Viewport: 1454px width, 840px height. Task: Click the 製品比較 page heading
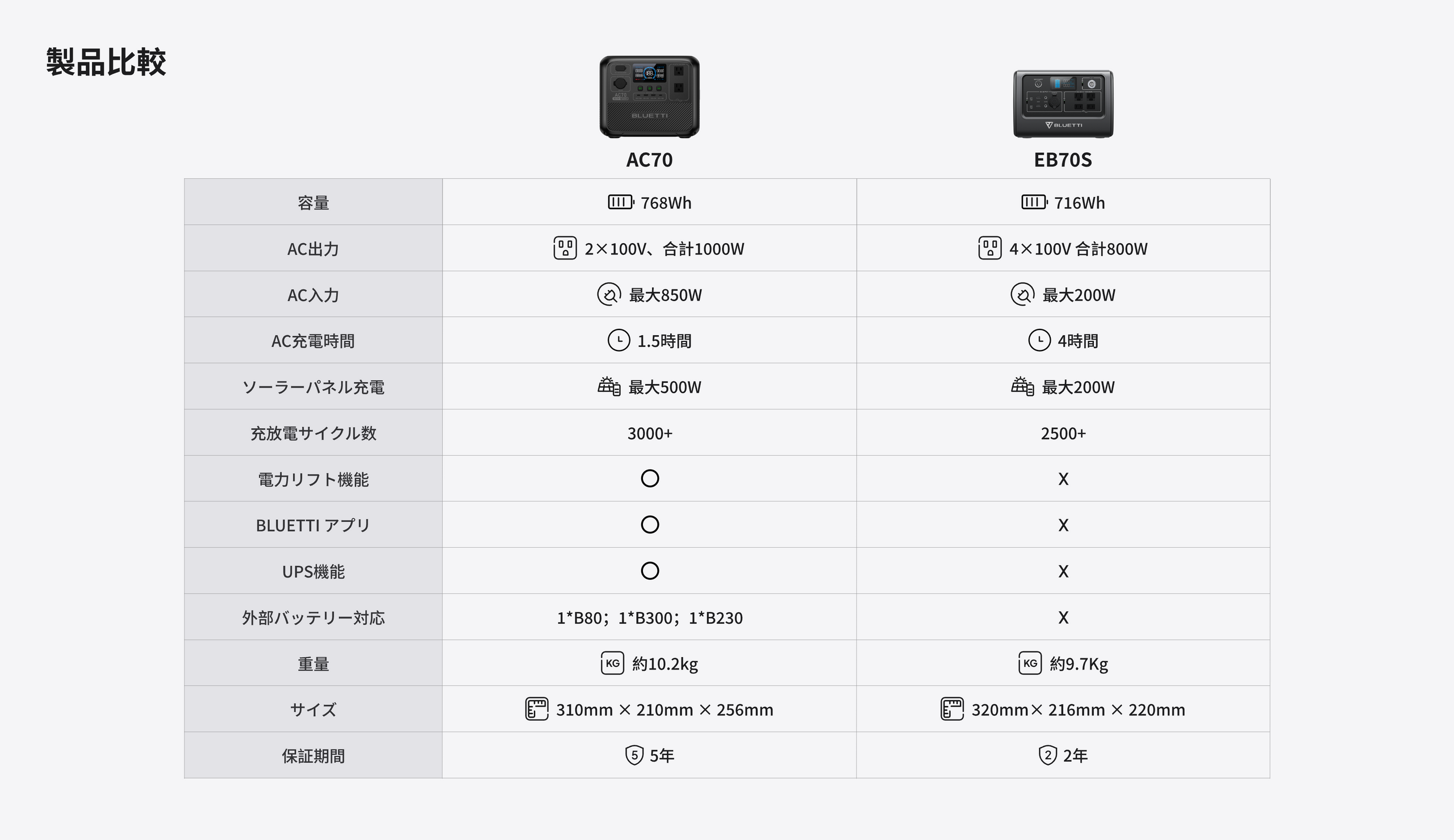click(106, 62)
